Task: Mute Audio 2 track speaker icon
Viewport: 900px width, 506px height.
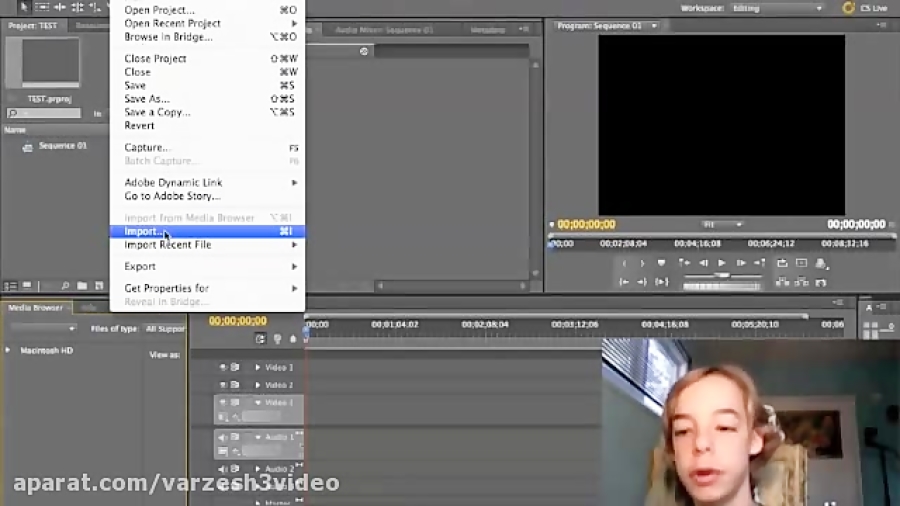Action: [223, 469]
